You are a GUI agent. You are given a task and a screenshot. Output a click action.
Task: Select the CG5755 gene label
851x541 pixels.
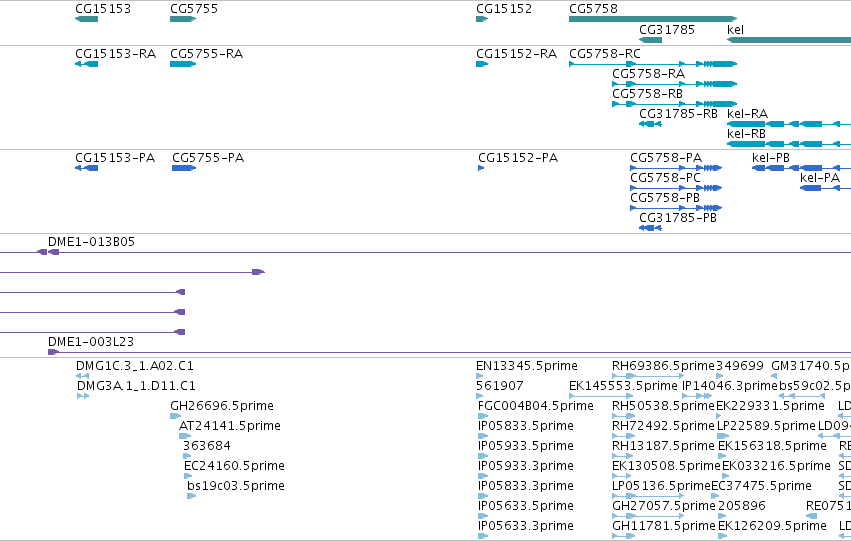(x=194, y=9)
